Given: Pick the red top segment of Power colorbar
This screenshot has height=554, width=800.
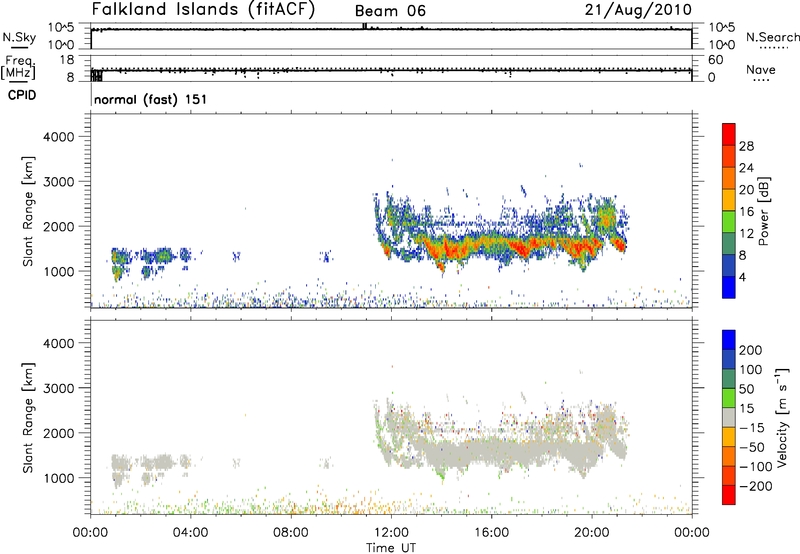Looking at the screenshot, I should [729, 134].
